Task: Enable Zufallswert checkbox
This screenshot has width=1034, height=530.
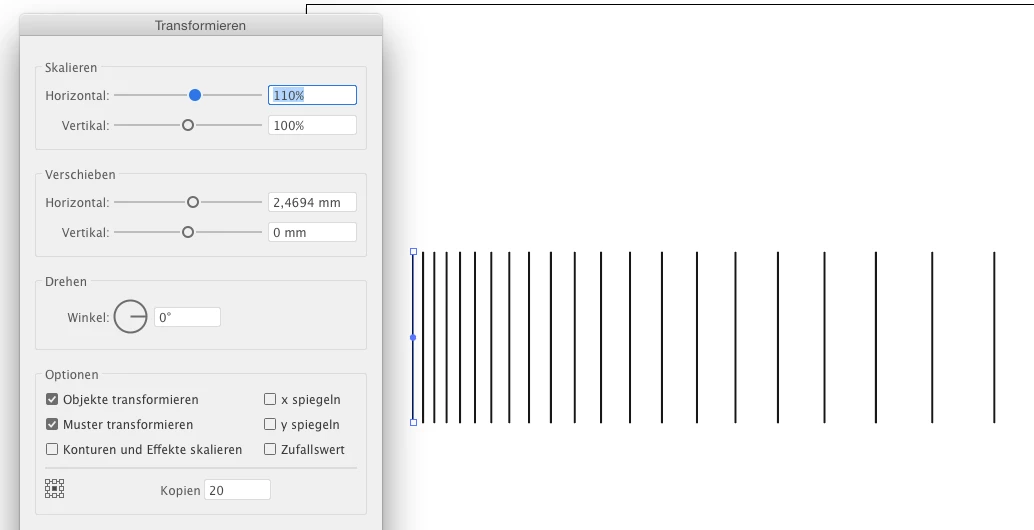Action: [x=270, y=450]
